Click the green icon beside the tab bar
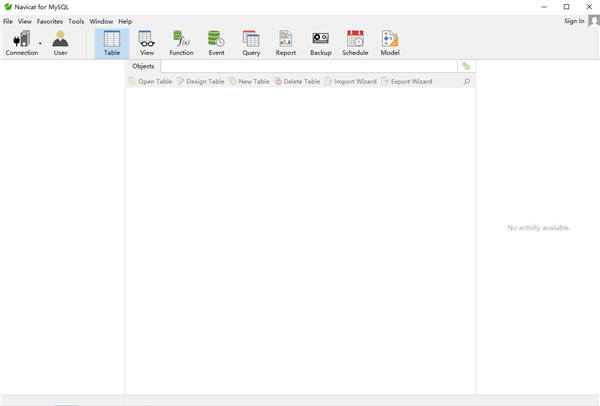Screen dimensions: 600x406 click(x=466, y=66)
